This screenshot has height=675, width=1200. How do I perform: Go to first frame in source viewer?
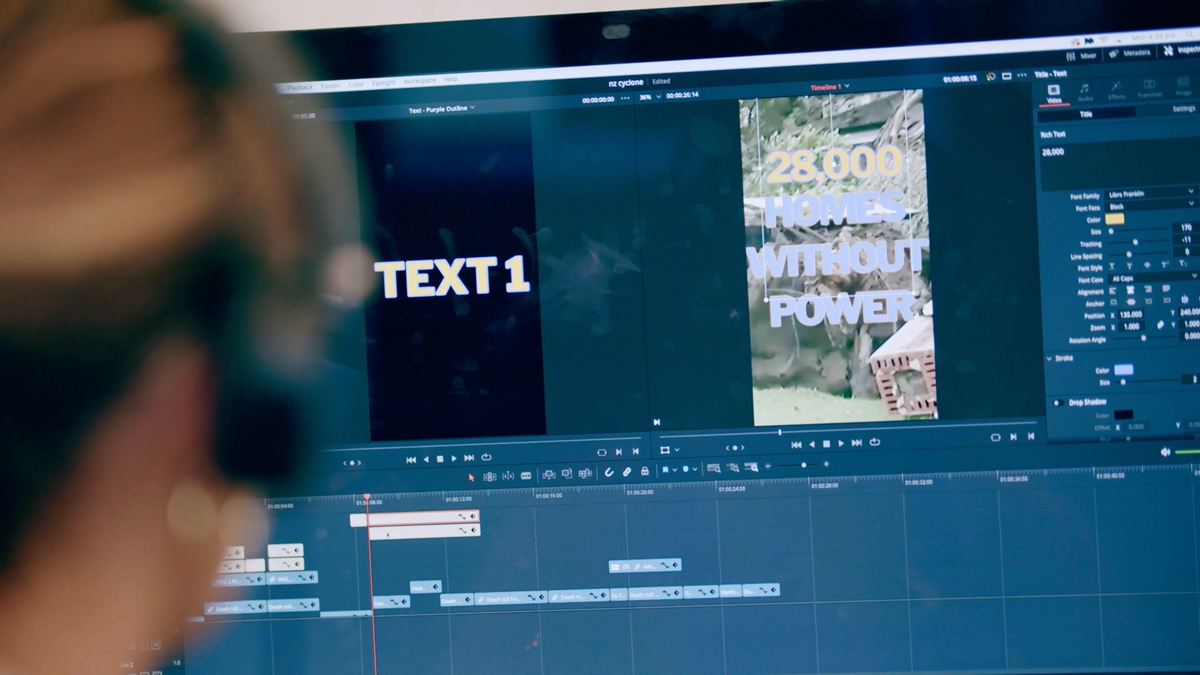(x=410, y=460)
